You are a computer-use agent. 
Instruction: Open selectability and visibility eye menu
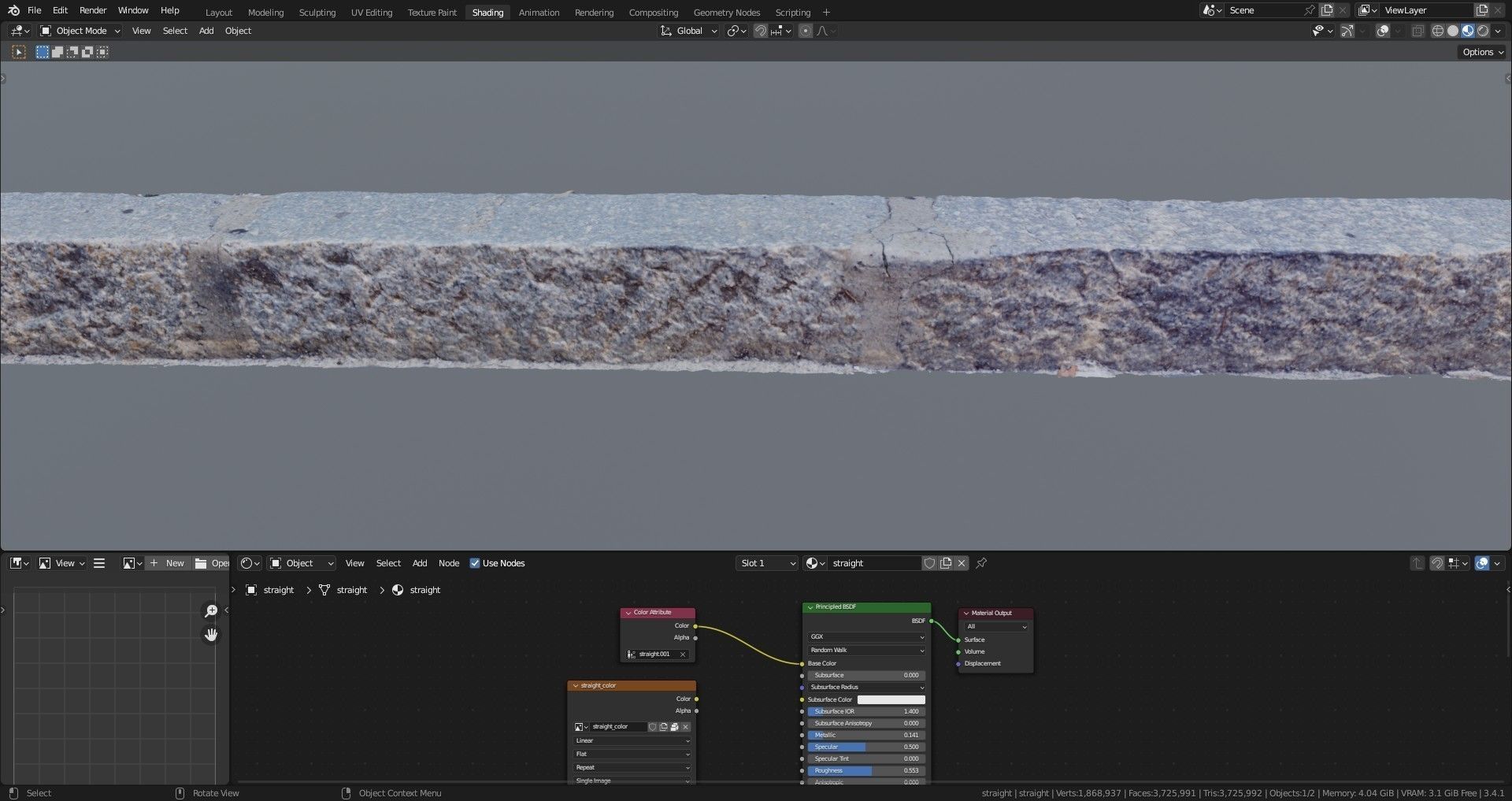(1322, 31)
